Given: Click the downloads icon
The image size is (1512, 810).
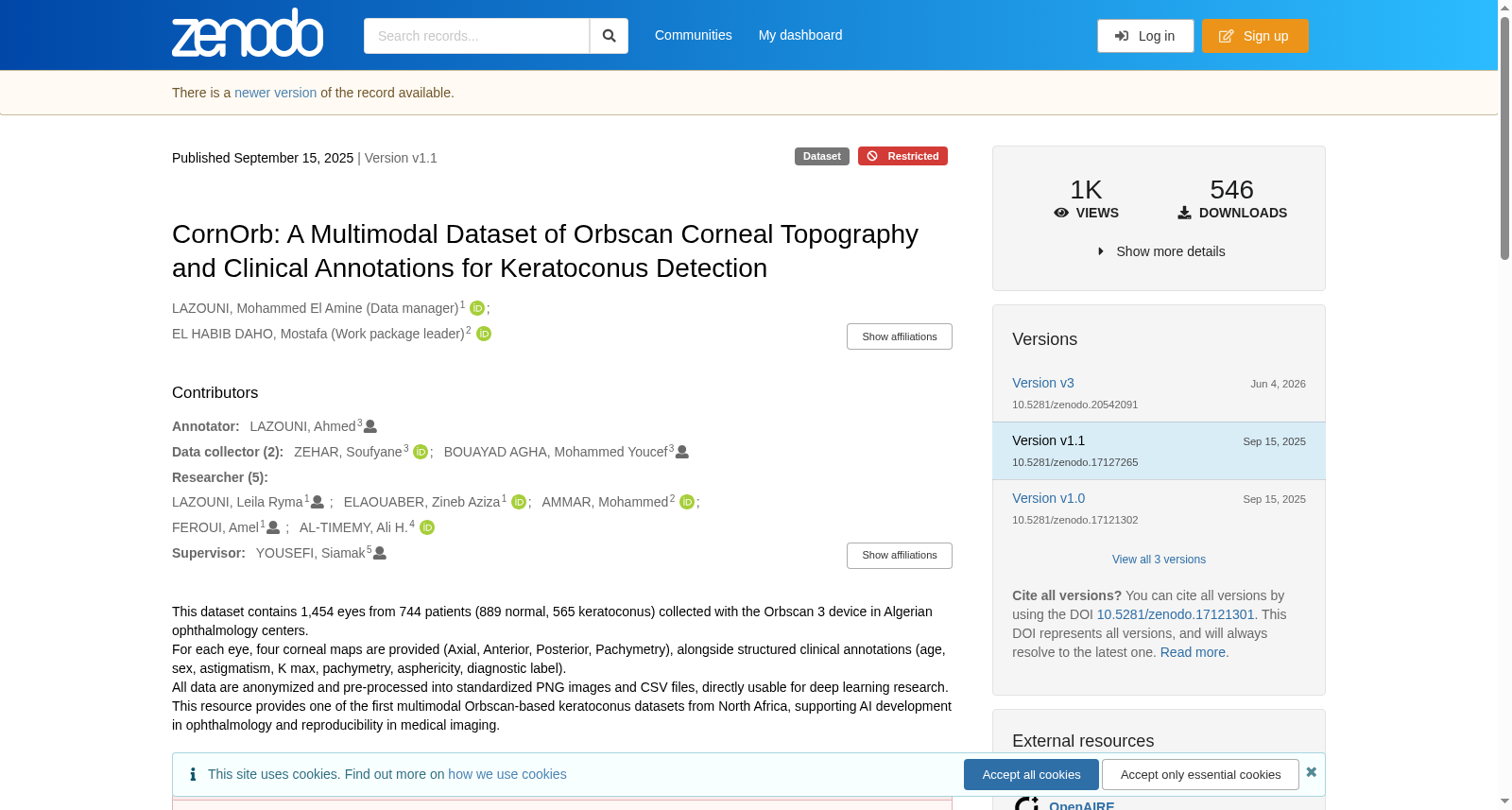Looking at the screenshot, I should coord(1184,213).
